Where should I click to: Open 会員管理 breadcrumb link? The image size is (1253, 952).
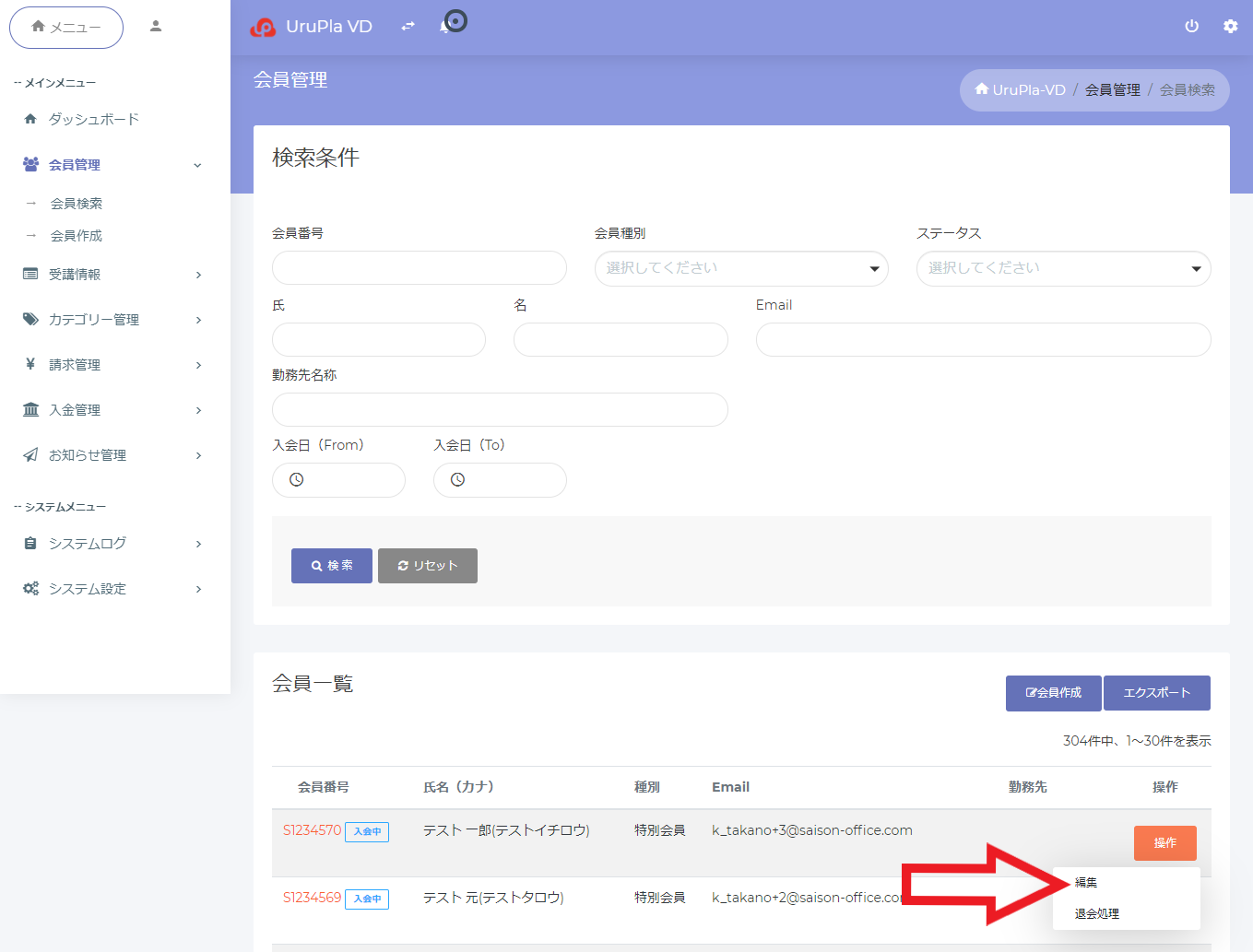point(1112,89)
